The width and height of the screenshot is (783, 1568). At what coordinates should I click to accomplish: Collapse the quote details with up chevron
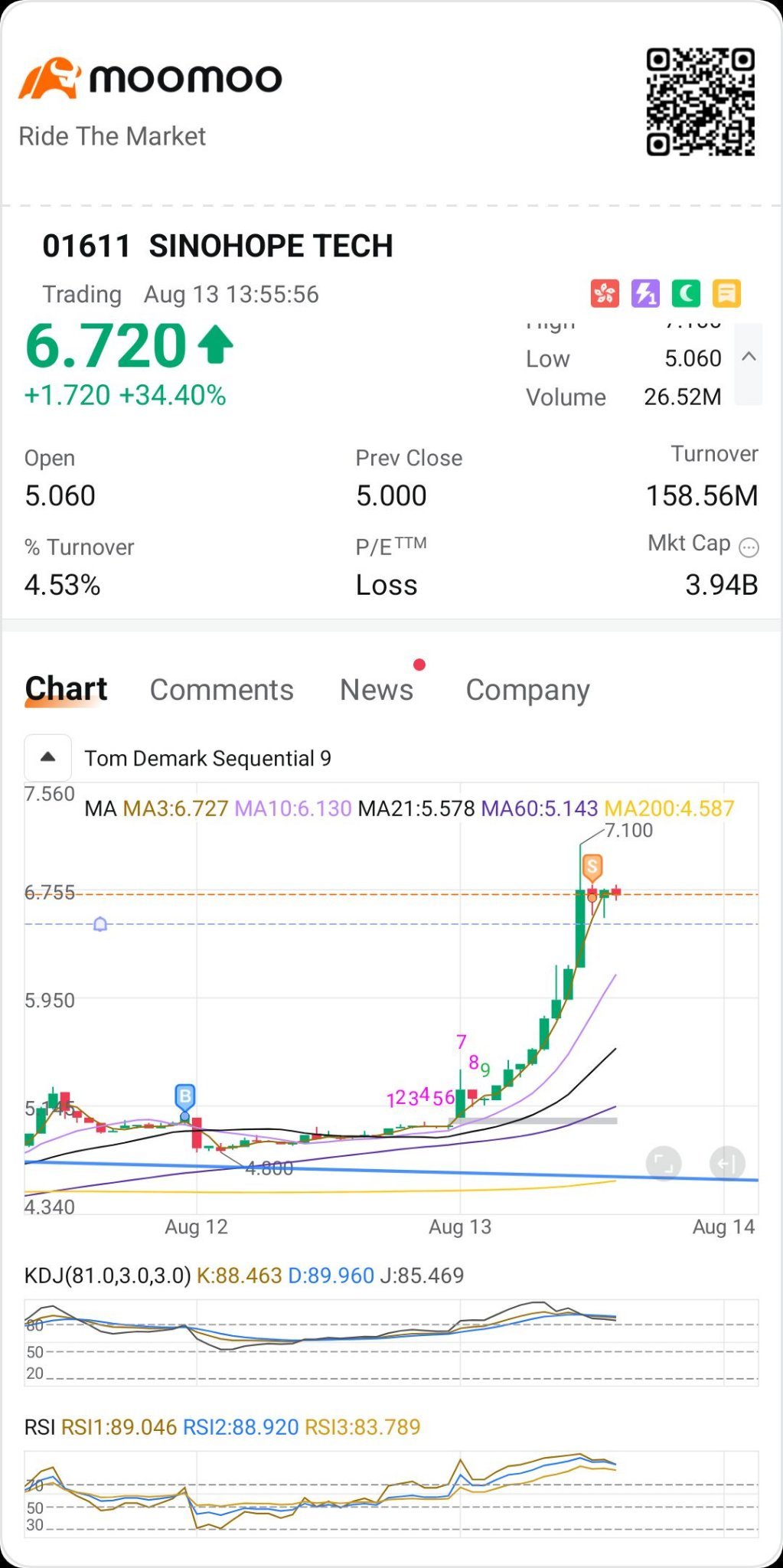(x=749, y=357)
